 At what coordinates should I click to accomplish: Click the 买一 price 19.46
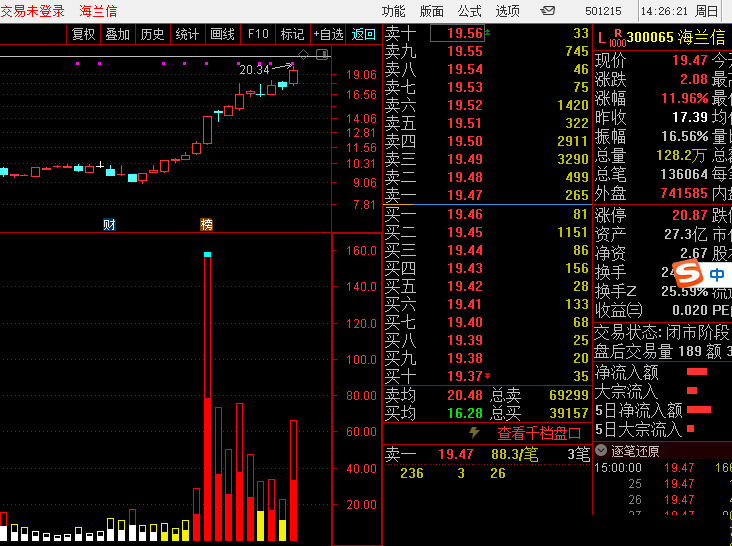[x=465, y=214]
